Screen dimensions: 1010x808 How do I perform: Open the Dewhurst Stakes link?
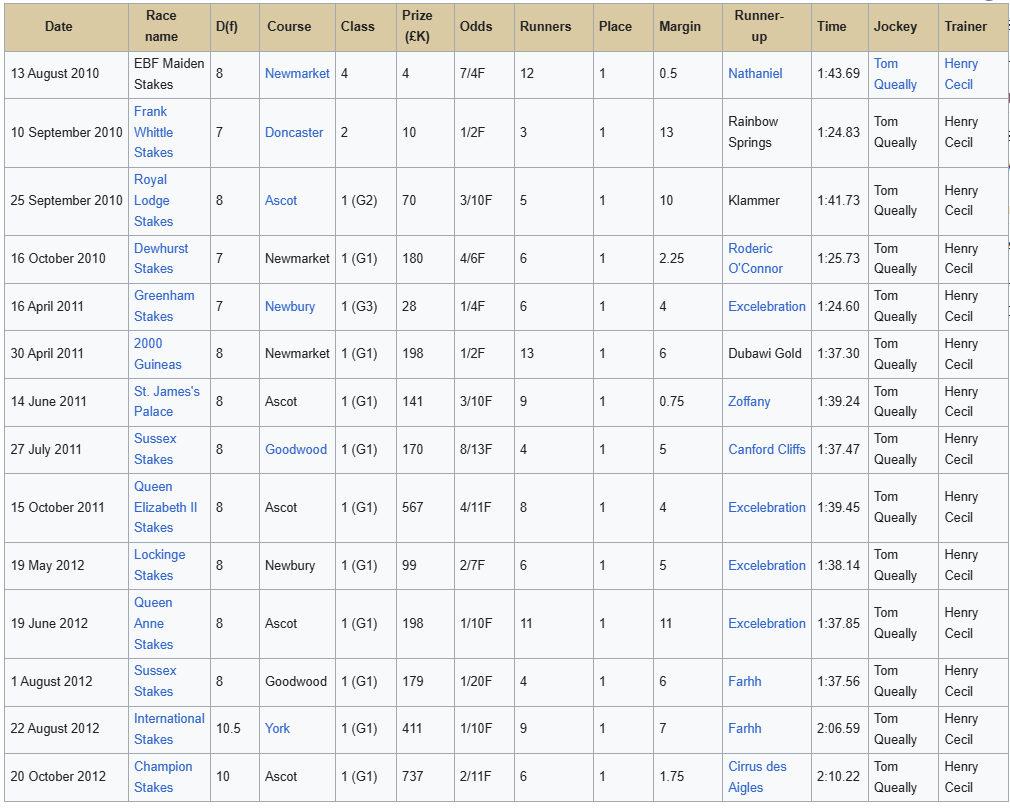(x=161, y=258)
